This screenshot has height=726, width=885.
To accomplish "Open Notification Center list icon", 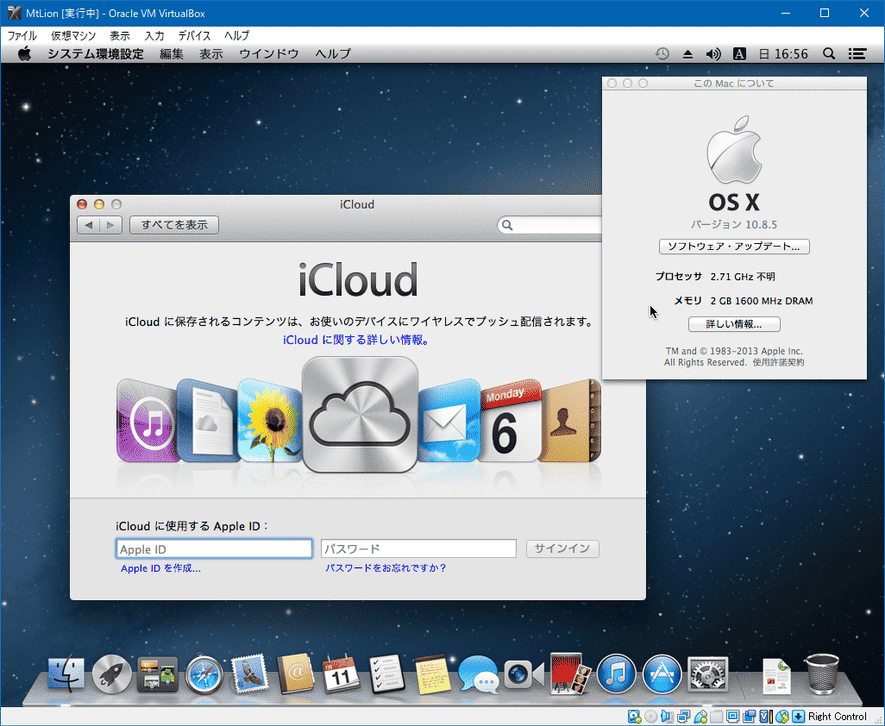I will click(x=857, y=54).
